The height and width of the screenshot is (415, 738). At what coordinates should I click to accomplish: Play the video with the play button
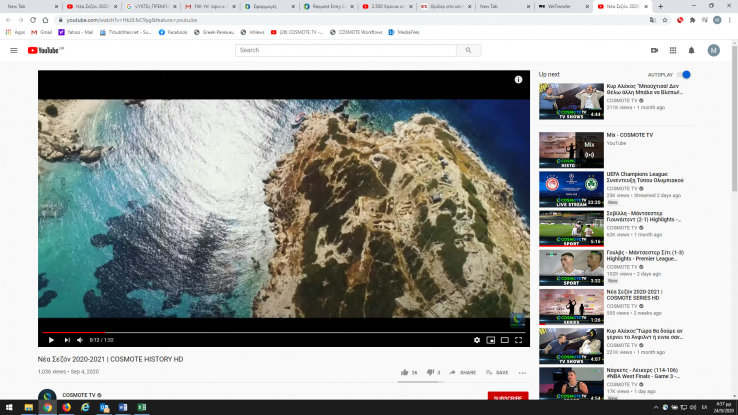tap(52, 340)
